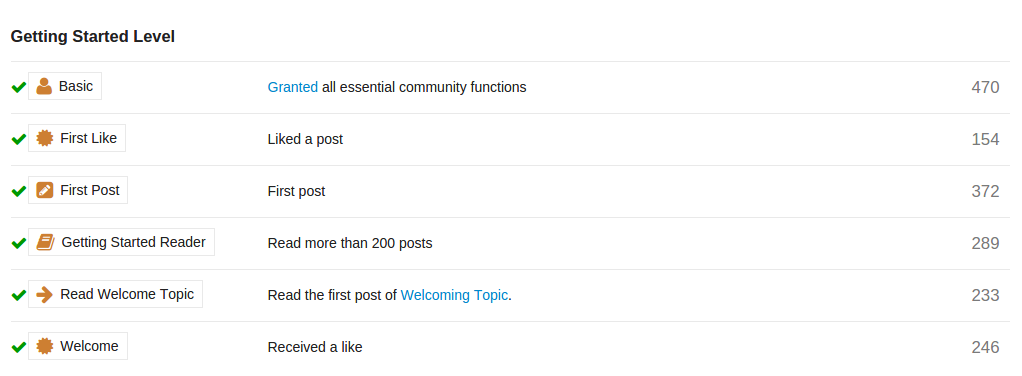
Task: Click the Basic badge user icon
Action: 44,86
